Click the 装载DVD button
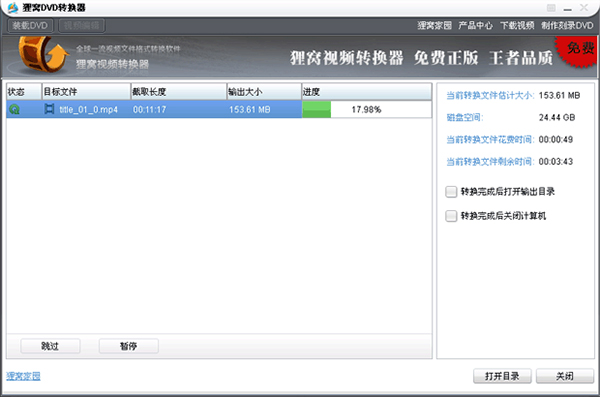600x397 pixels. click(x=30, y=26)
